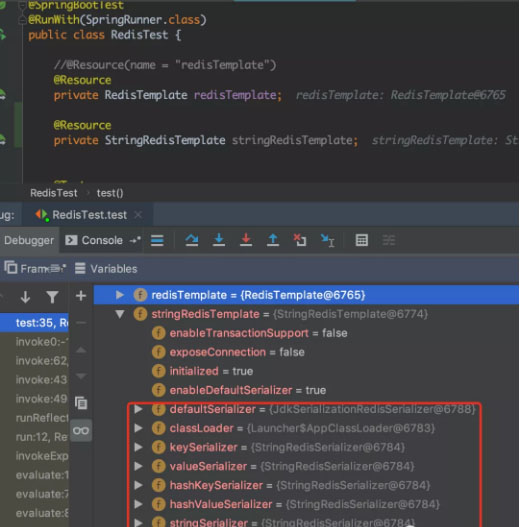
Task: Toggle the frames filter funnel icon
Action: (x=52, y=297)
